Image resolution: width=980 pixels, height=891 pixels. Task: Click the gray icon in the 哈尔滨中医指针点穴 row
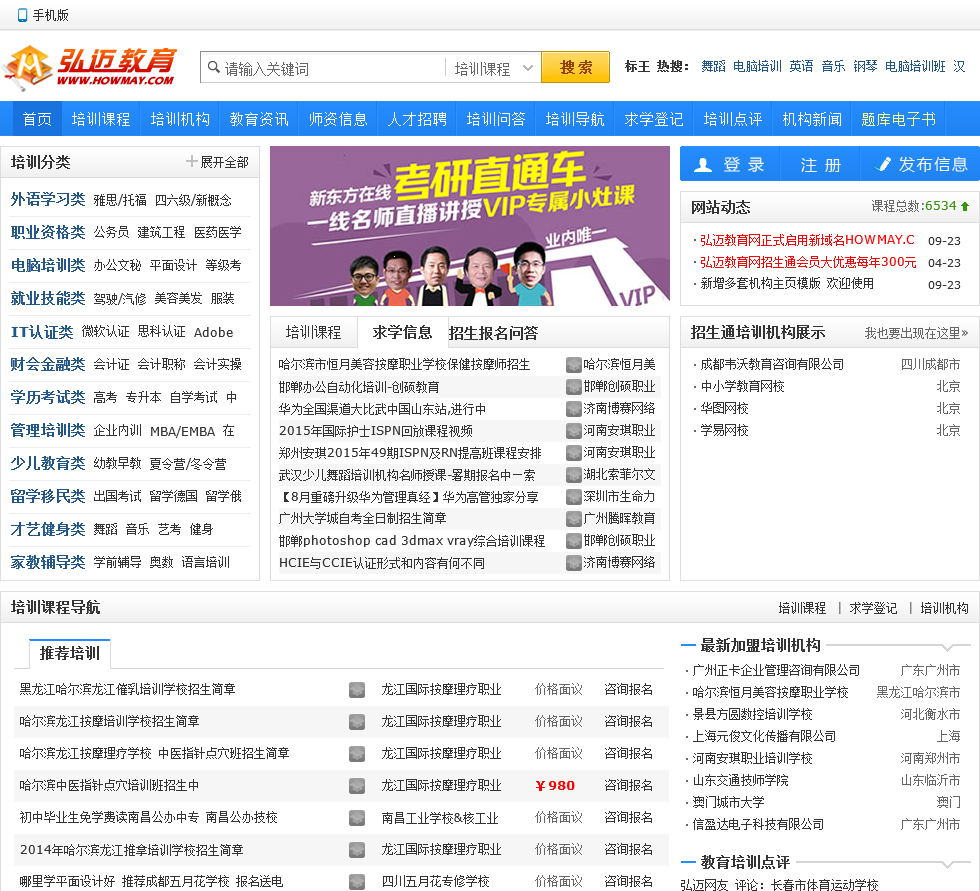pyautogui.click(x=357, y=785)
